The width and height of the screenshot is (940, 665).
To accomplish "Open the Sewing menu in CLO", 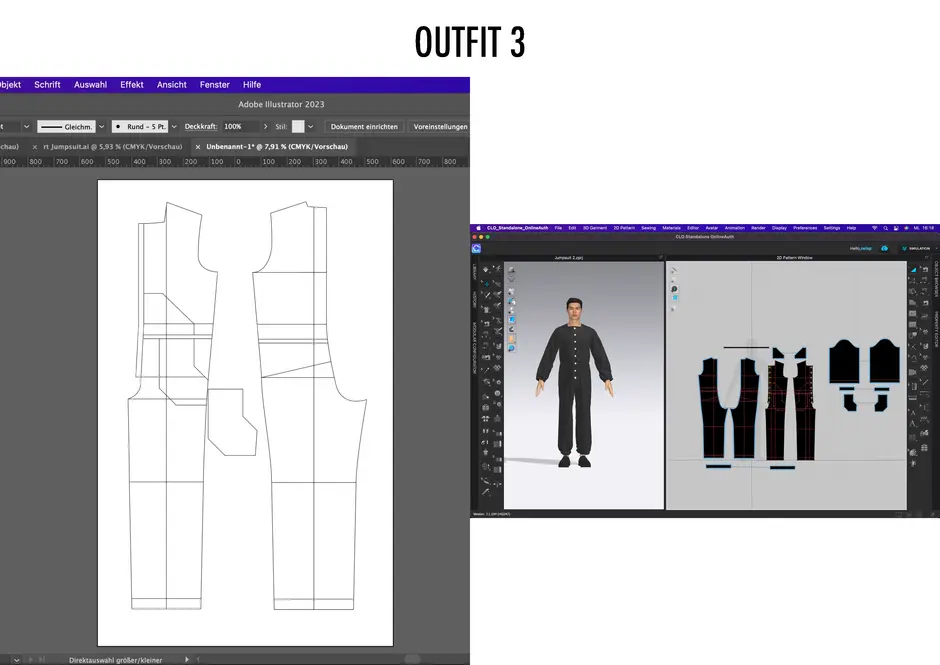I will pyautogui.click(x=648, y=228).
